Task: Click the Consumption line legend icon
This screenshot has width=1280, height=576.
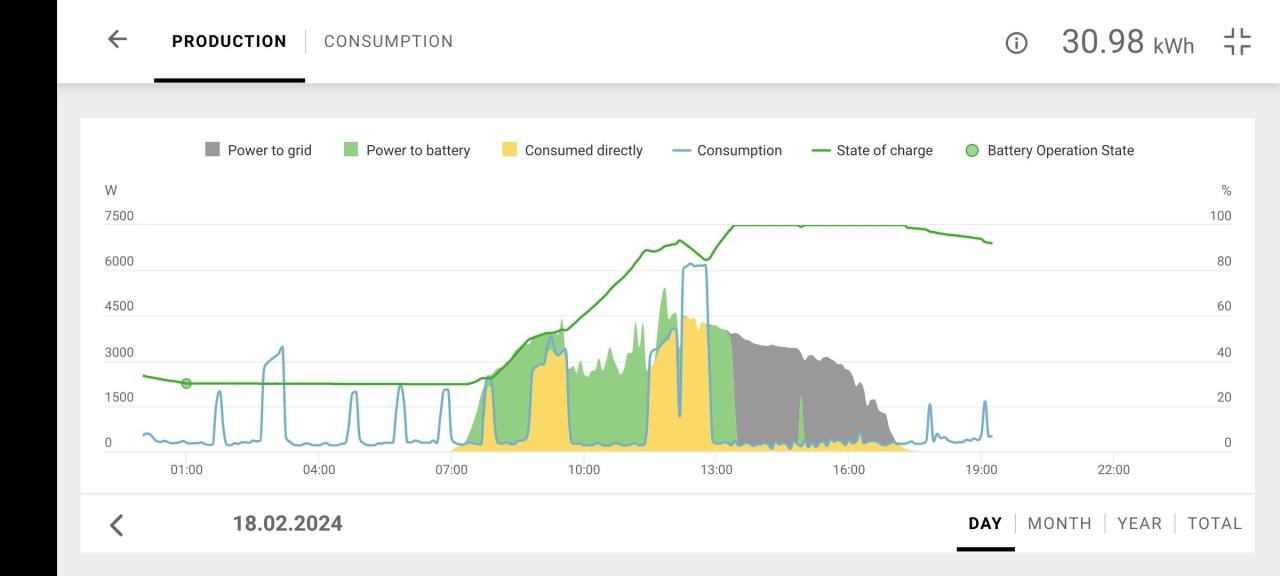Action: pos(681,150)
